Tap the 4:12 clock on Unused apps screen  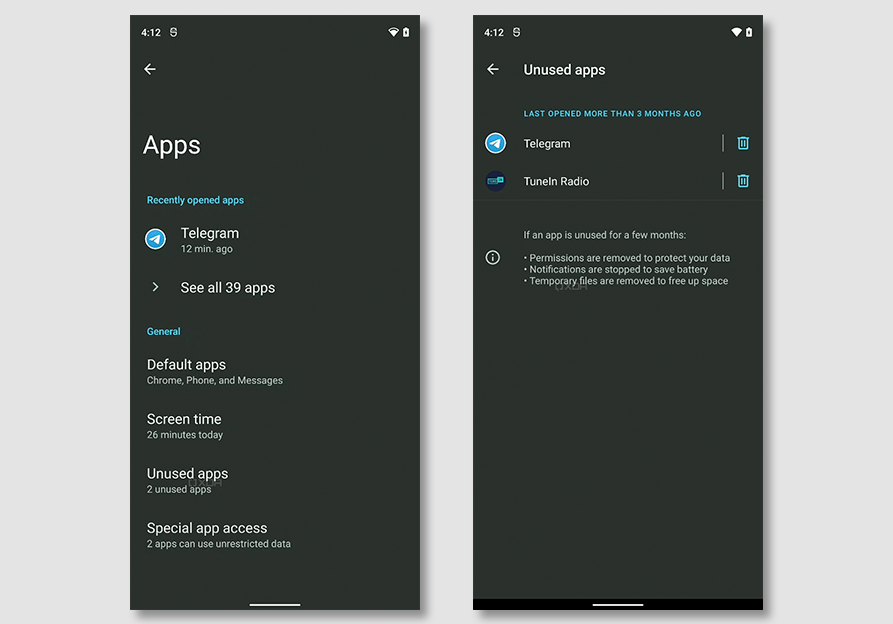494,32
